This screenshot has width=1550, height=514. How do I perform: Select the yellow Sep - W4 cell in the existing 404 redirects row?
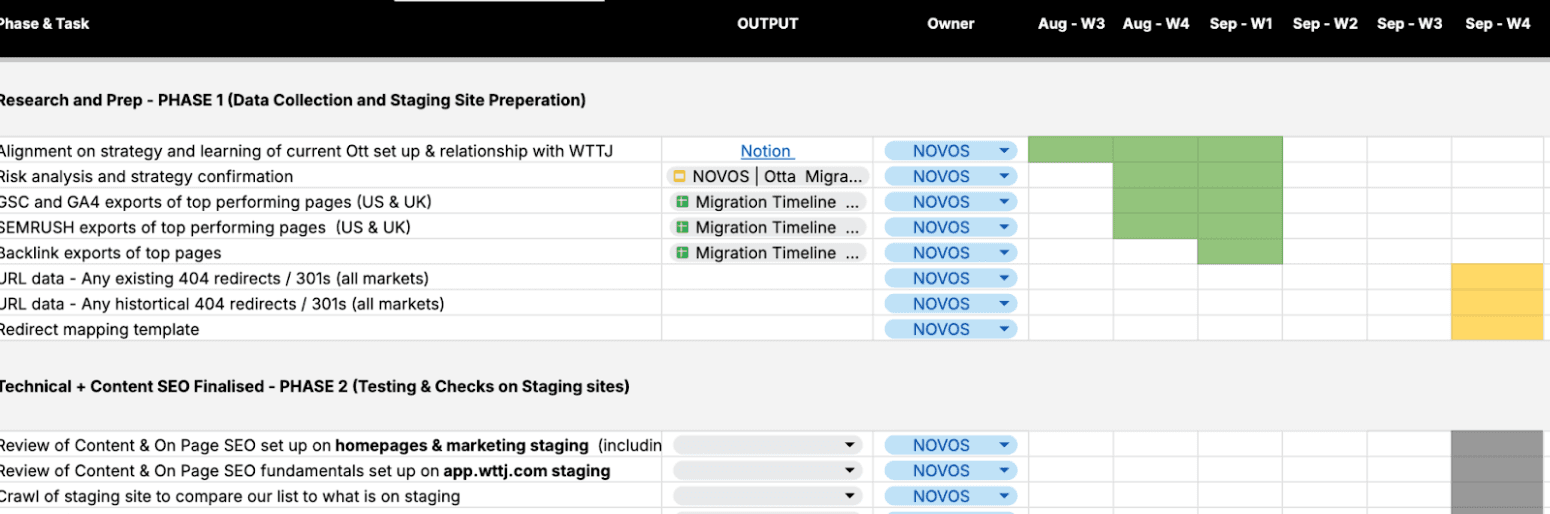point(1497,278)
